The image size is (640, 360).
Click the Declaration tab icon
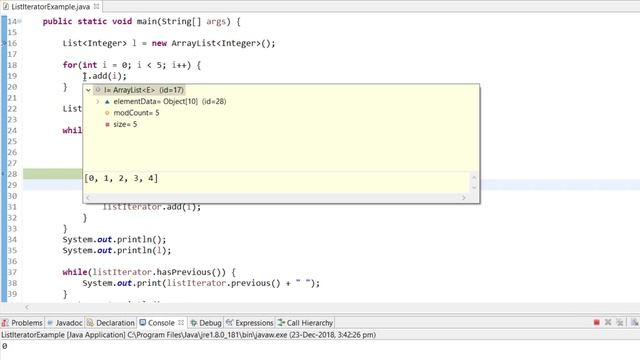coord(90,323)
